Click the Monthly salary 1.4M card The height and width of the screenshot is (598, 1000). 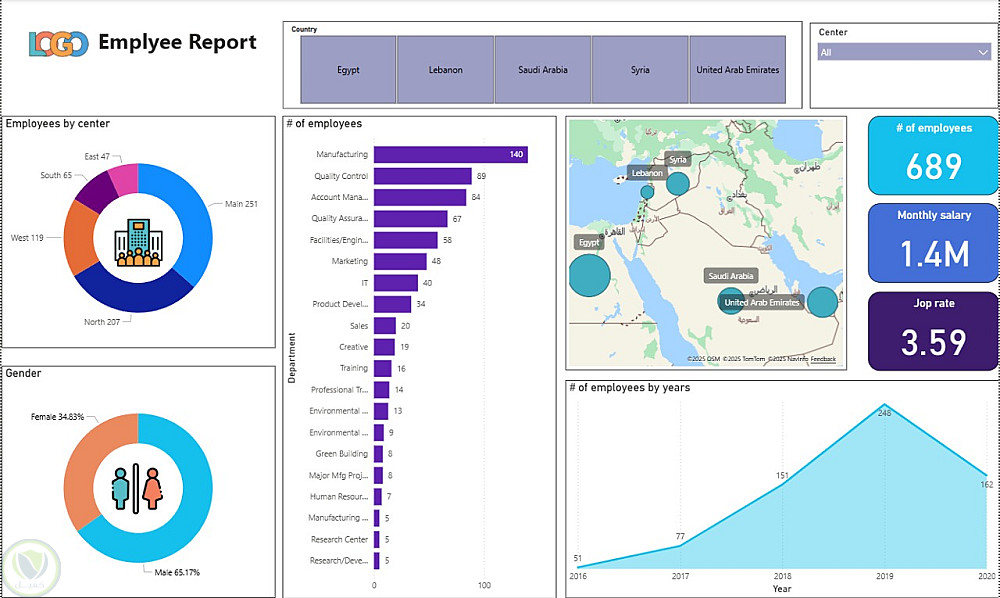click(933, 243)
